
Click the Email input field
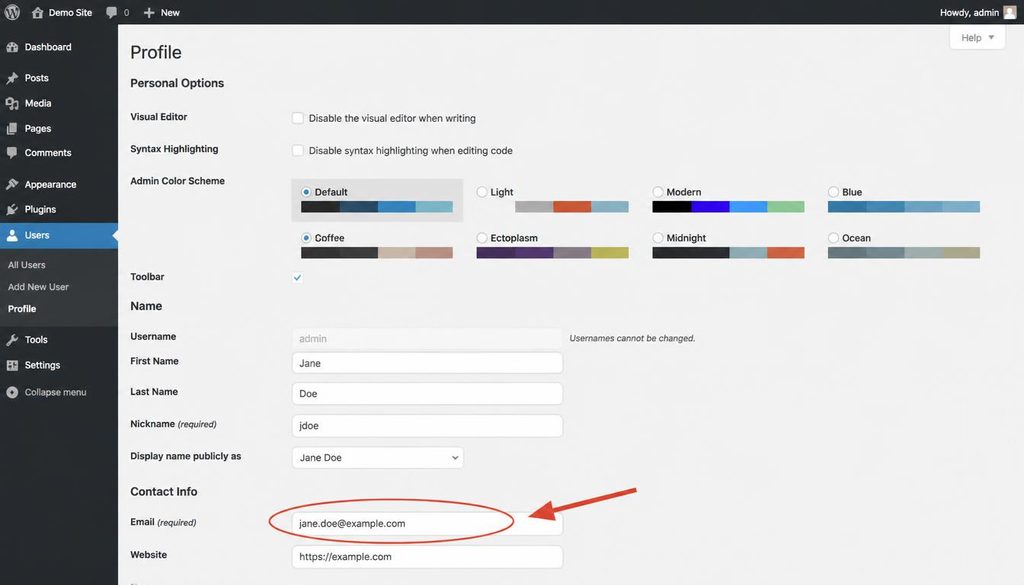tap(427, 524)
